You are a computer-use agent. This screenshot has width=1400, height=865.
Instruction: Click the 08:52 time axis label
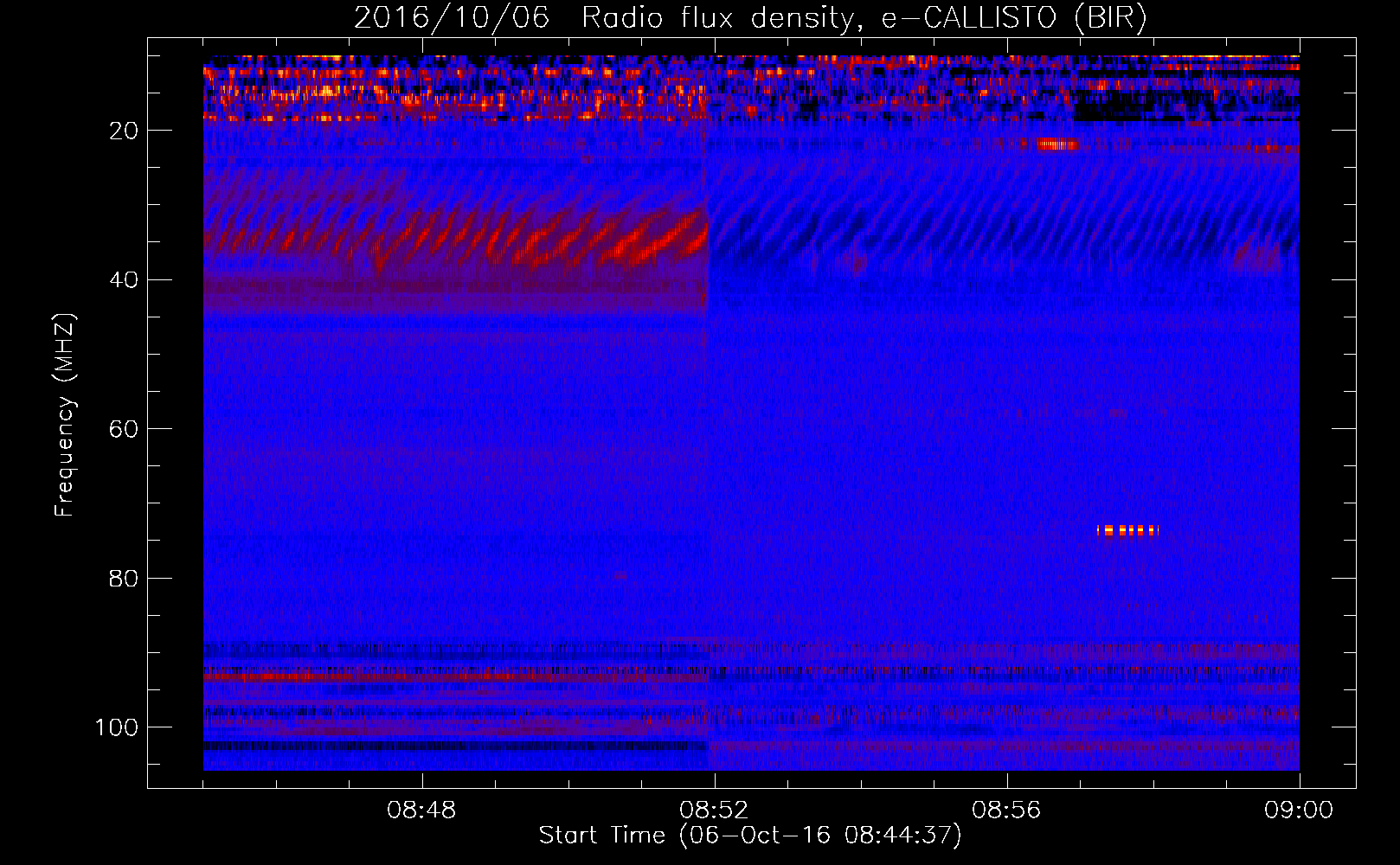[x=714, y=811]
